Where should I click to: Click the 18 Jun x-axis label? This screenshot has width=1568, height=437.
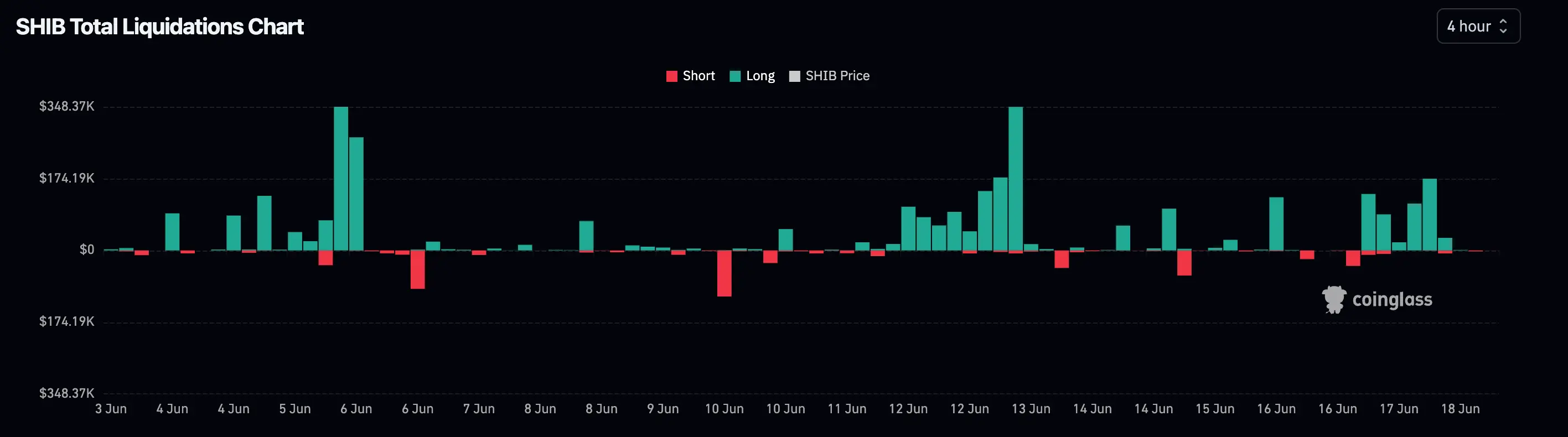1460,409
